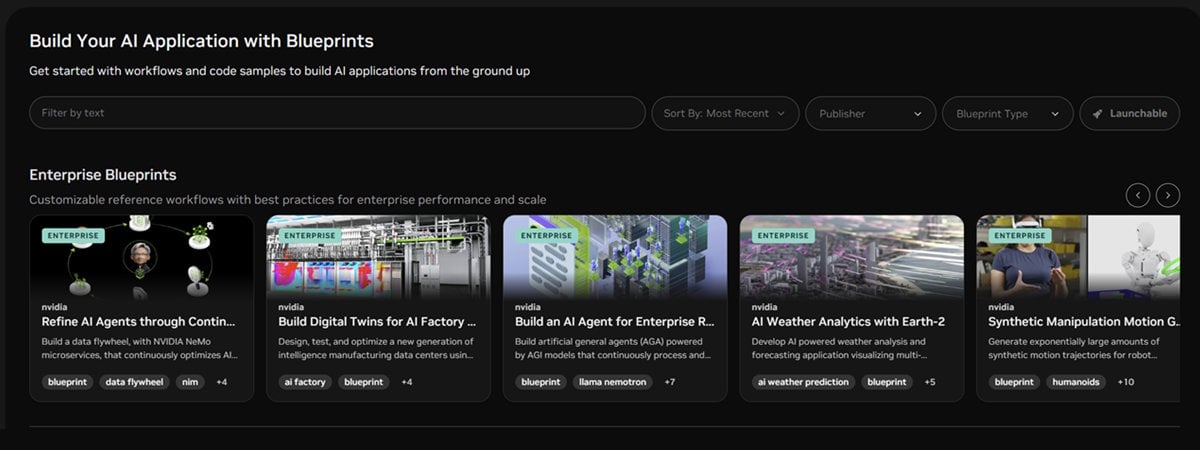Click the rocket icon in Launchable button
Screen dimensions: 1200x450
(x=1097, y=114)
